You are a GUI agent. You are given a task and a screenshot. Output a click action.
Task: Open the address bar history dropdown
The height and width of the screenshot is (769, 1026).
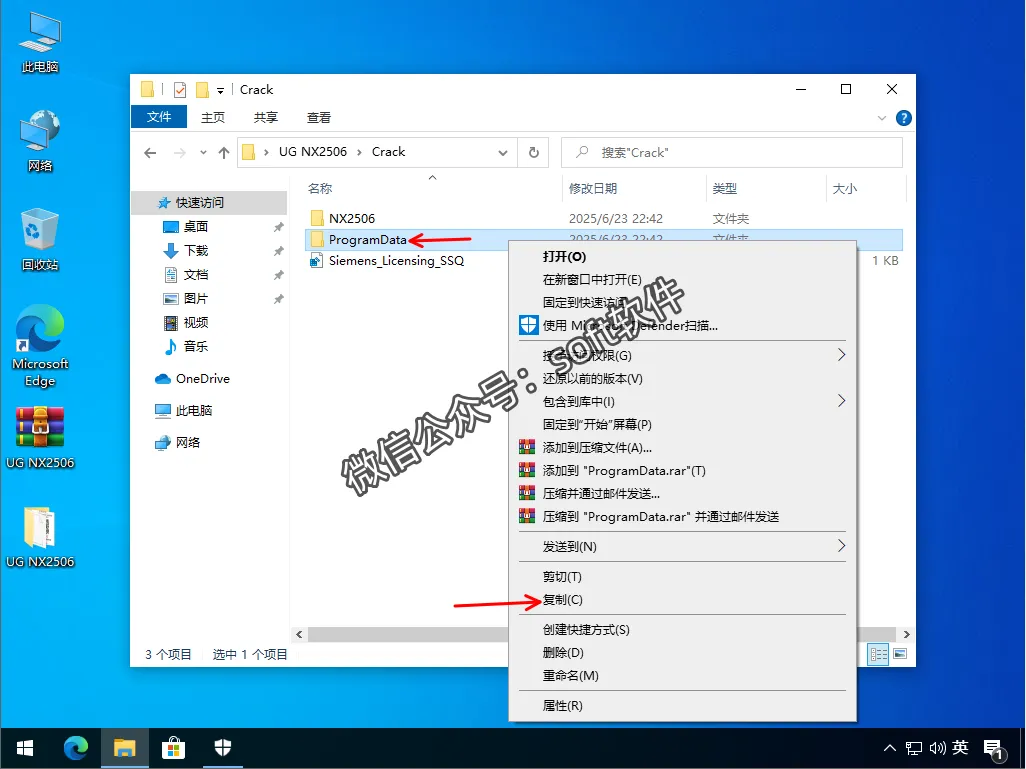[x=503, y=152]
